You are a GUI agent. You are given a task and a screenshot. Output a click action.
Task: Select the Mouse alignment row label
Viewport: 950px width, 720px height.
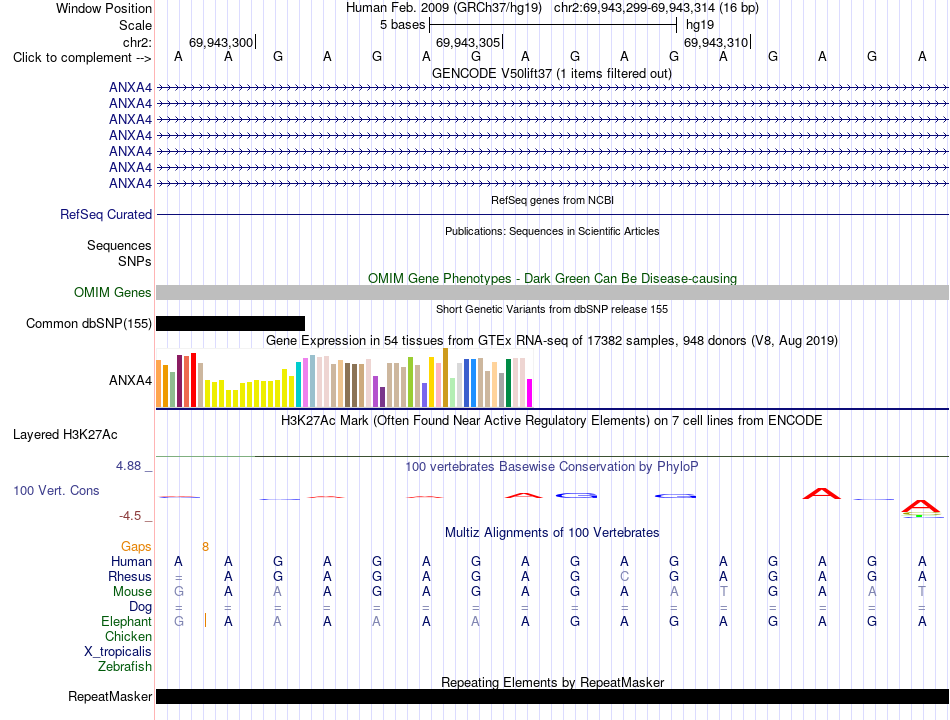[132, 592]
